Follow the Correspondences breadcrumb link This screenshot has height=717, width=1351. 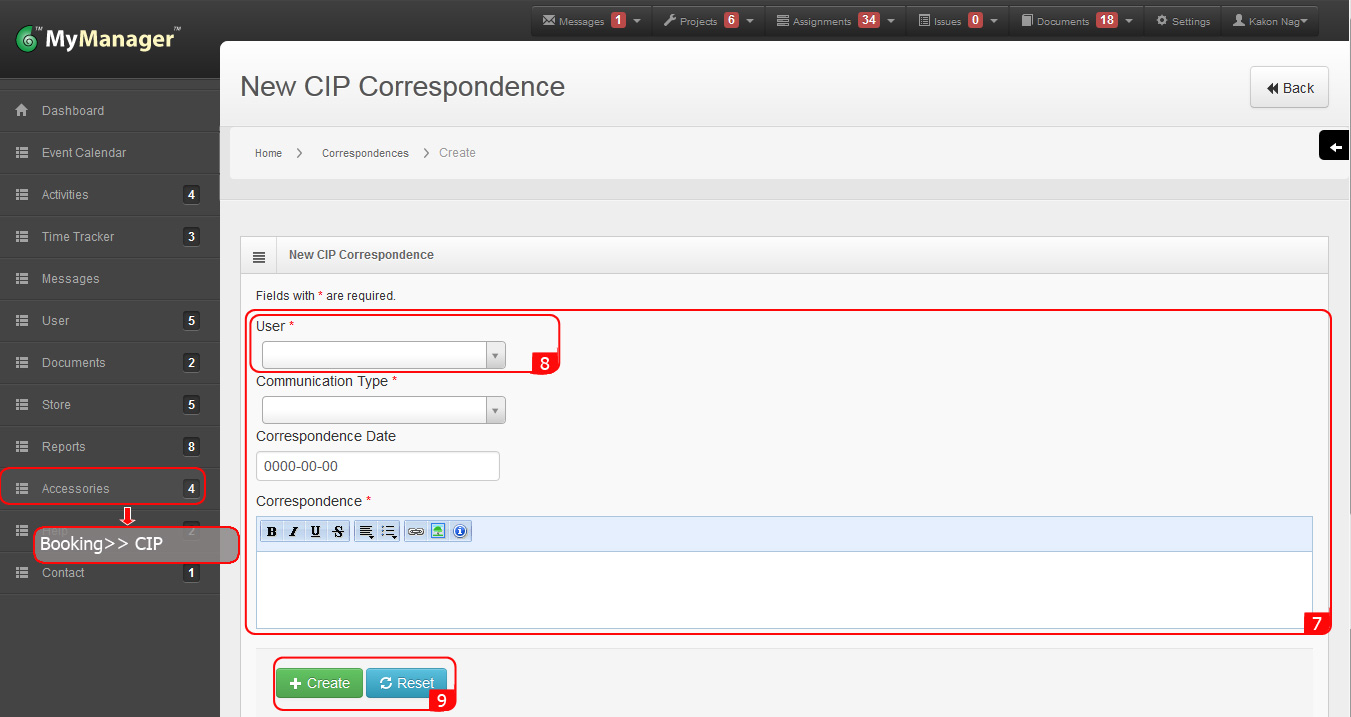click(365, 153)
